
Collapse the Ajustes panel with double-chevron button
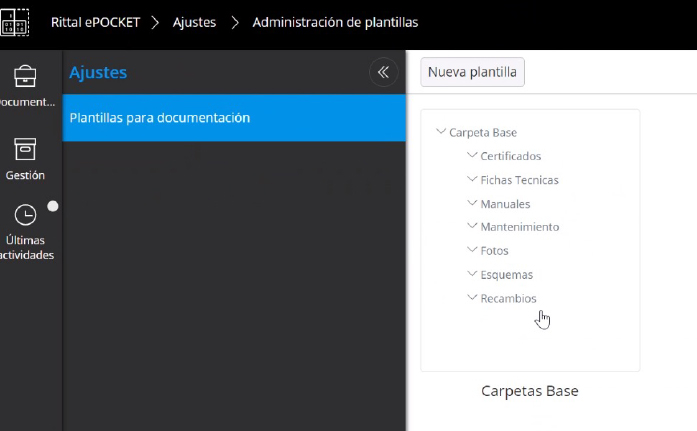coord(383,72)
